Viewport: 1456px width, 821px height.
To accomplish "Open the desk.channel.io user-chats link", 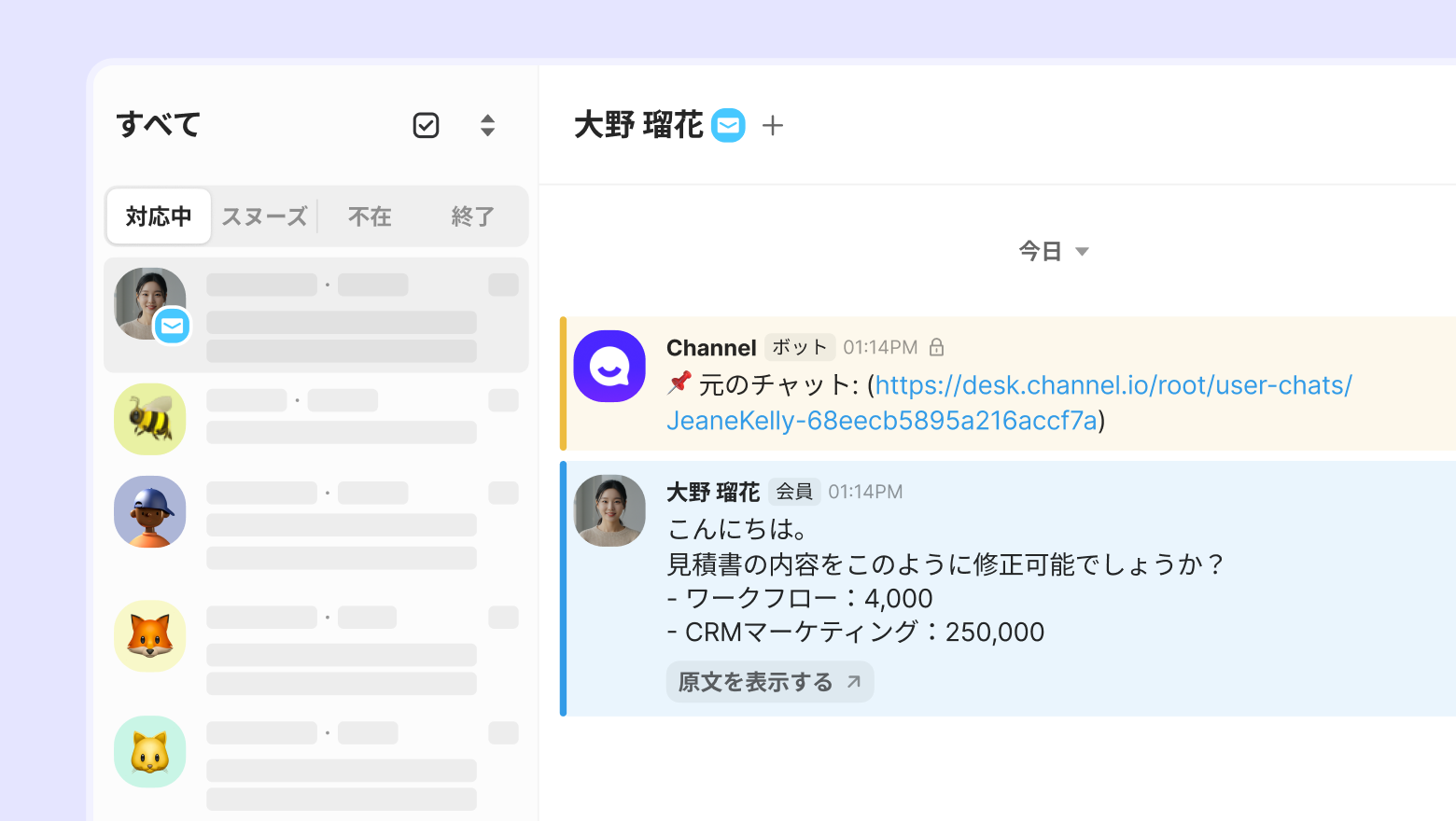I will [1008, 402].
